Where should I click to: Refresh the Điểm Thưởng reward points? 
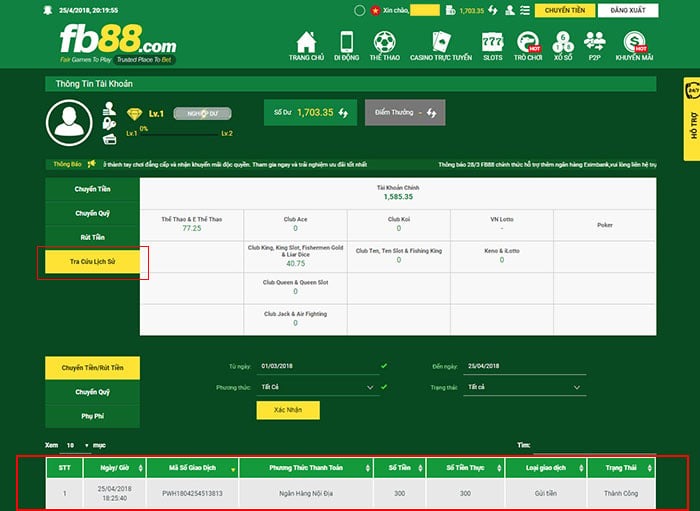[431, 112]
